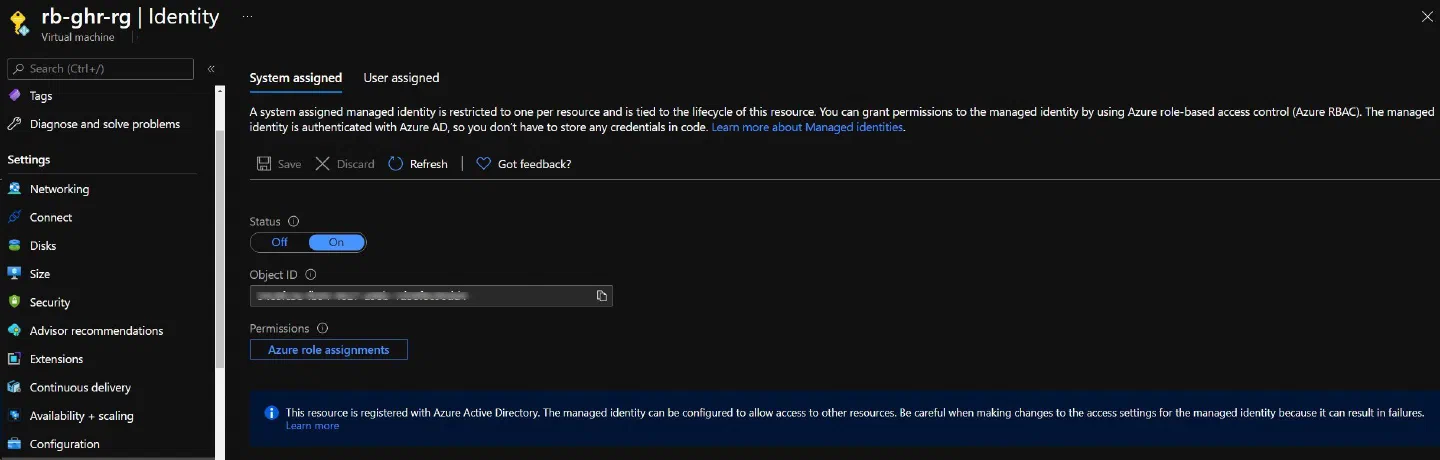
Task: Click the Size monitor icon
Action: [14, 273]
